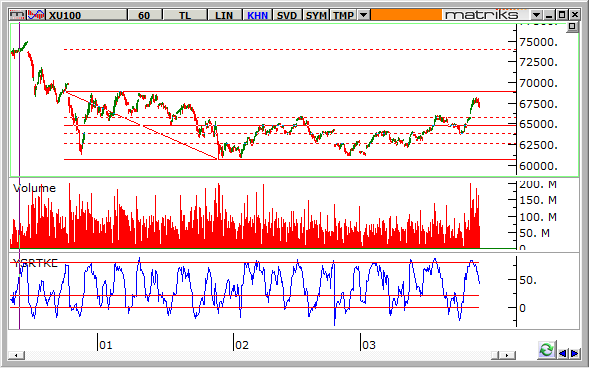Toggle the SYM button in the toolbar
The width and height of the screenshot is (589, 368).
316,15
